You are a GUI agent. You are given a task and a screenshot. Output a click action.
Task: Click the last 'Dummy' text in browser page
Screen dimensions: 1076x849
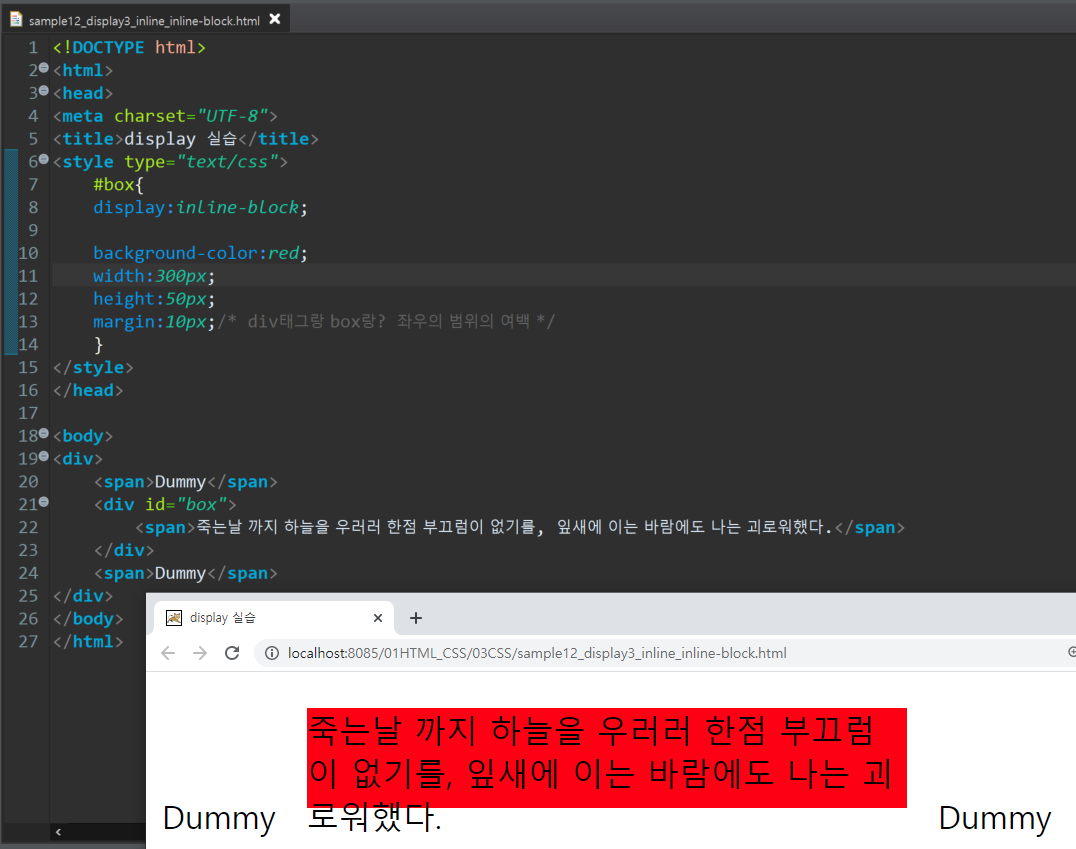coord(994,818)
